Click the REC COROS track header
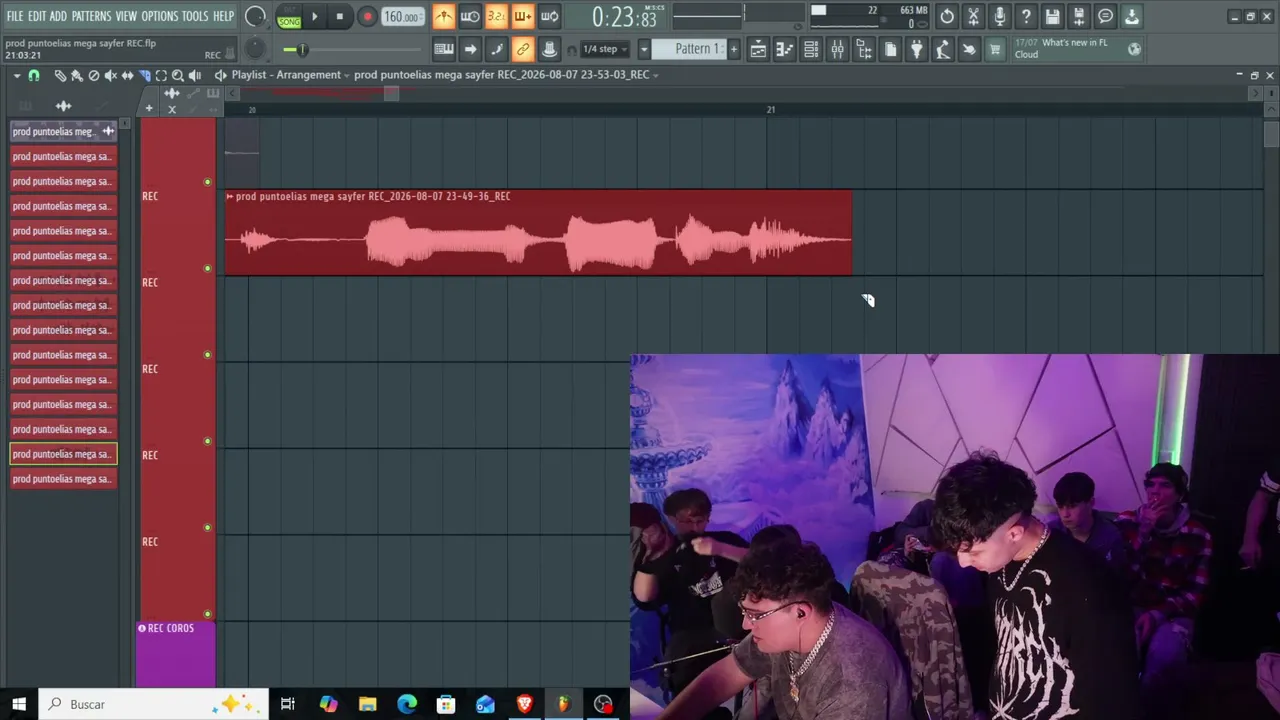The width and height of the screenshot is (1280, 720). click(175, 654)
